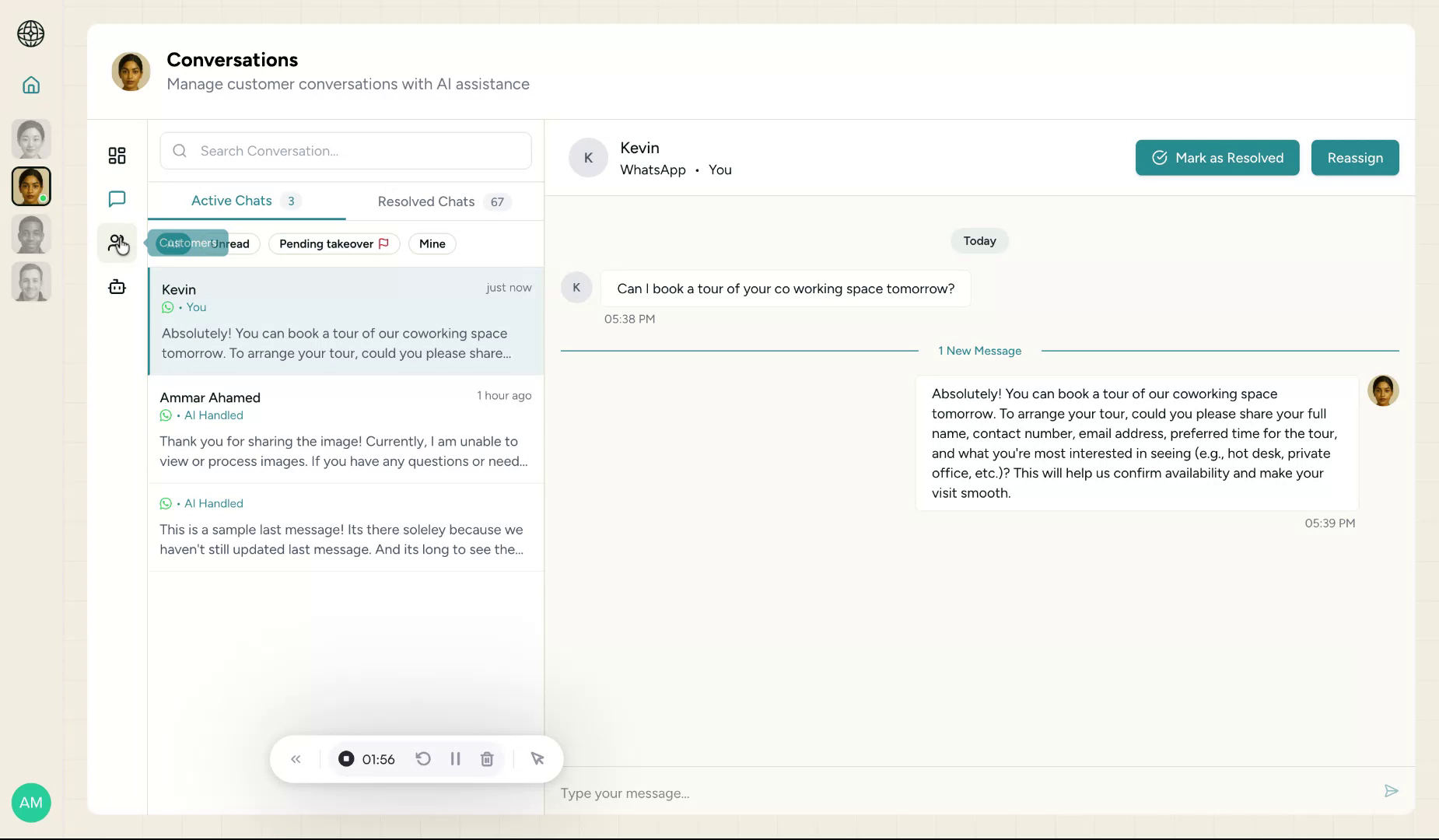This screenshot has width=1439, height=840.
Task: Select the chat bubble icon in sidebar
Action: [x=117, y=198]
